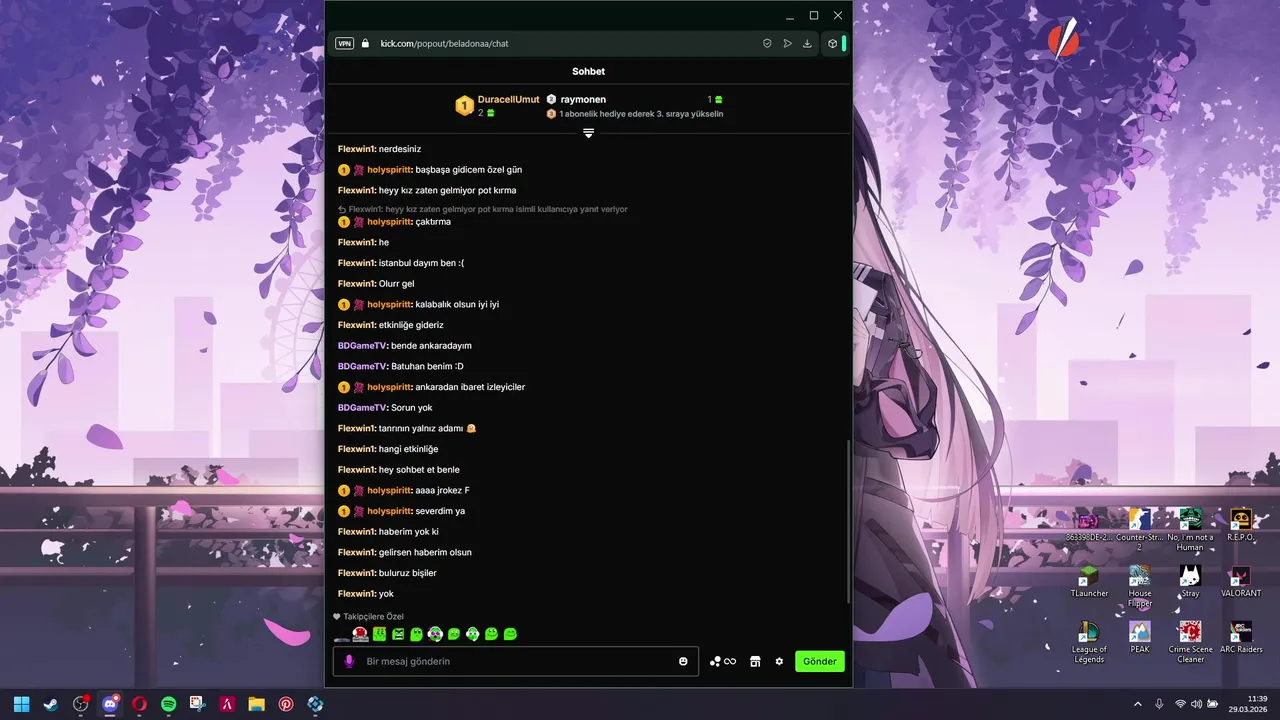The image size is (1280, 720).
Task: Open the red A app on taskbar
Action: point(227,704)
